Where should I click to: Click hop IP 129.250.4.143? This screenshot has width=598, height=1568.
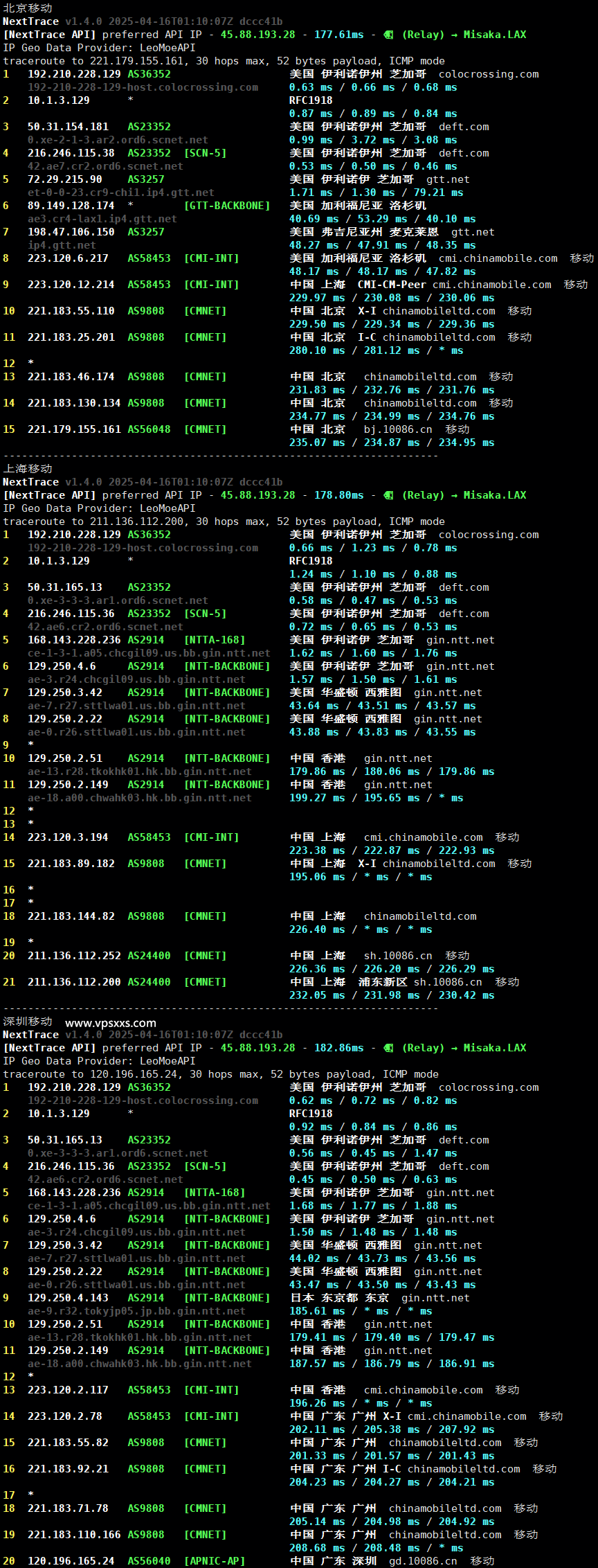68,1298
